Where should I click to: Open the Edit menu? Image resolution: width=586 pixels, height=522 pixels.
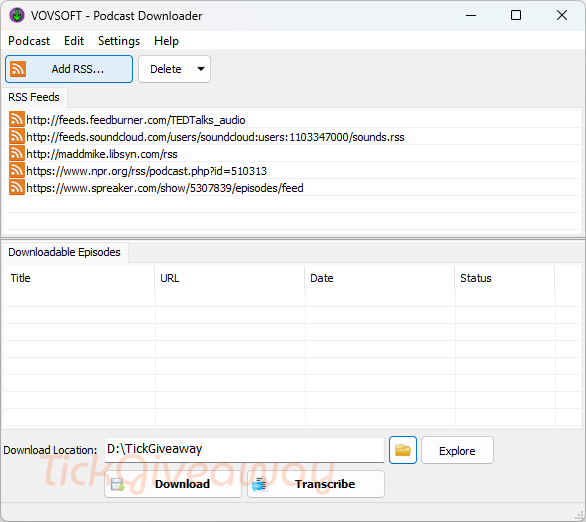[x=74, y=41]
